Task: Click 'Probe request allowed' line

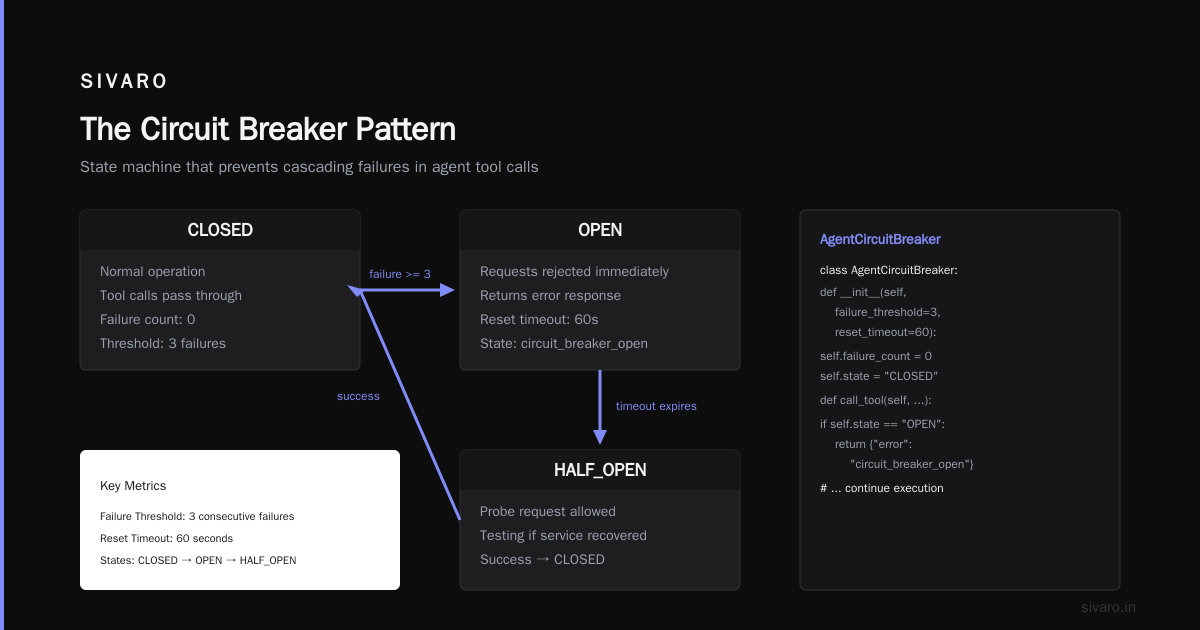Action: click(x=548, y=511)
